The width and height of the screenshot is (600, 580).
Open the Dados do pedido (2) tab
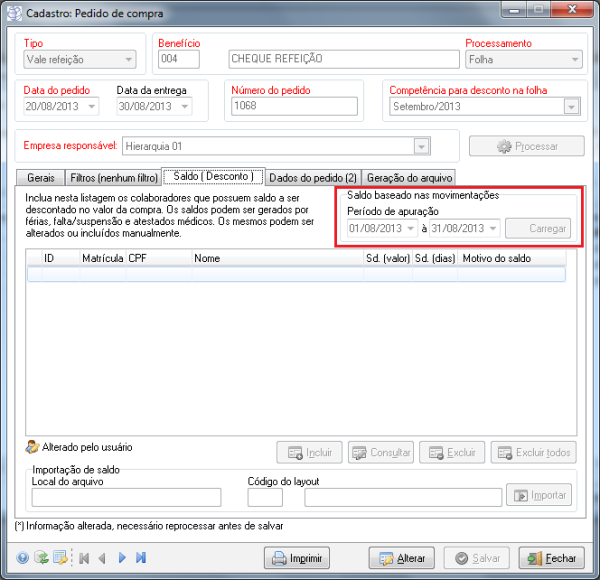(312, 177)
